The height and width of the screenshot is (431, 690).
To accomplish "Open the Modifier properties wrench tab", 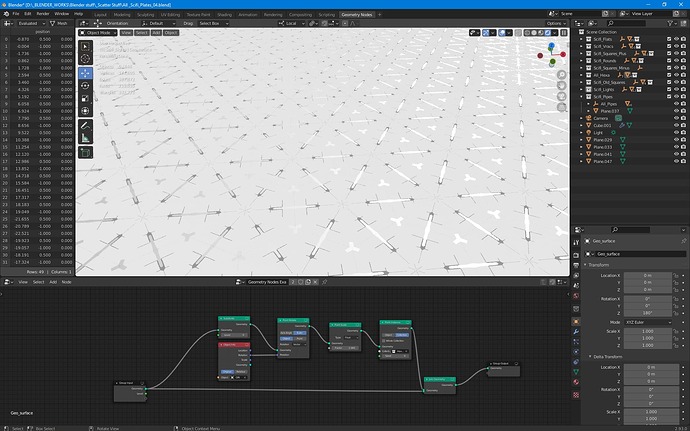I will [576, 332].
